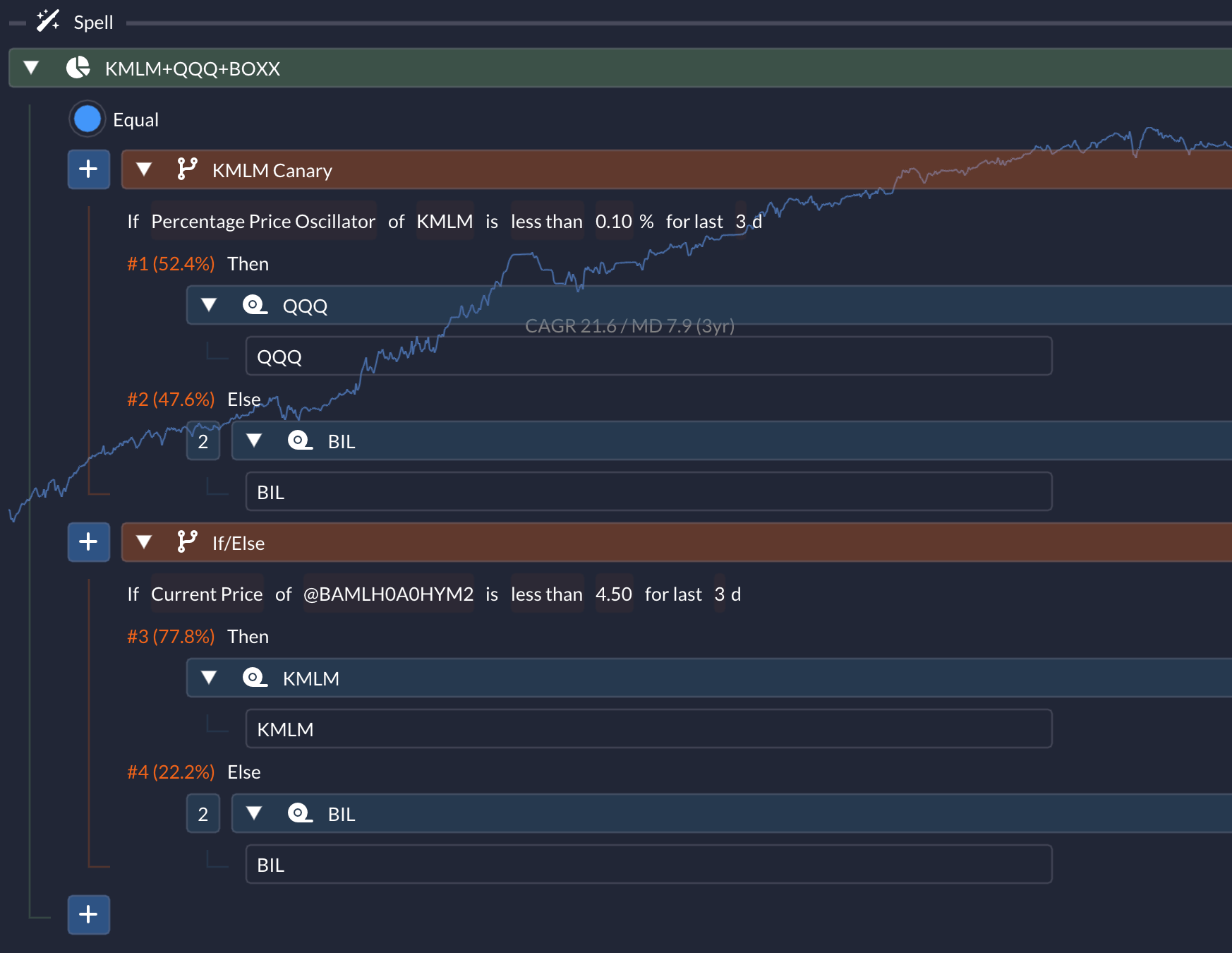Click asset icon on BIL under If/Else
This screenshot has height=953, width=1232.
[300, 813]
